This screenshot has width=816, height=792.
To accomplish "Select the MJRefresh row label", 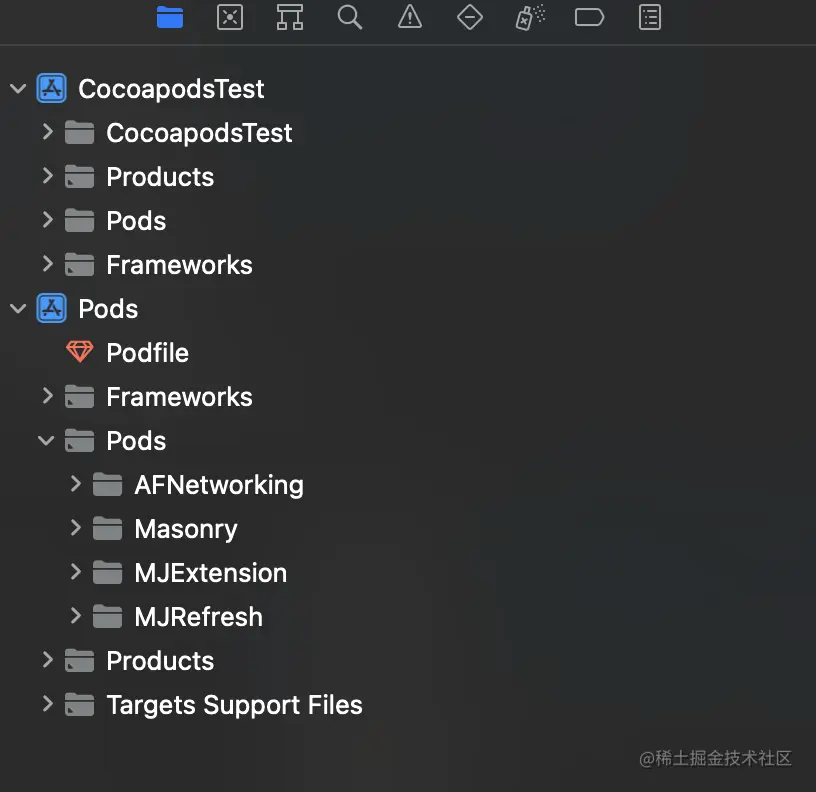I will point(199,617).
